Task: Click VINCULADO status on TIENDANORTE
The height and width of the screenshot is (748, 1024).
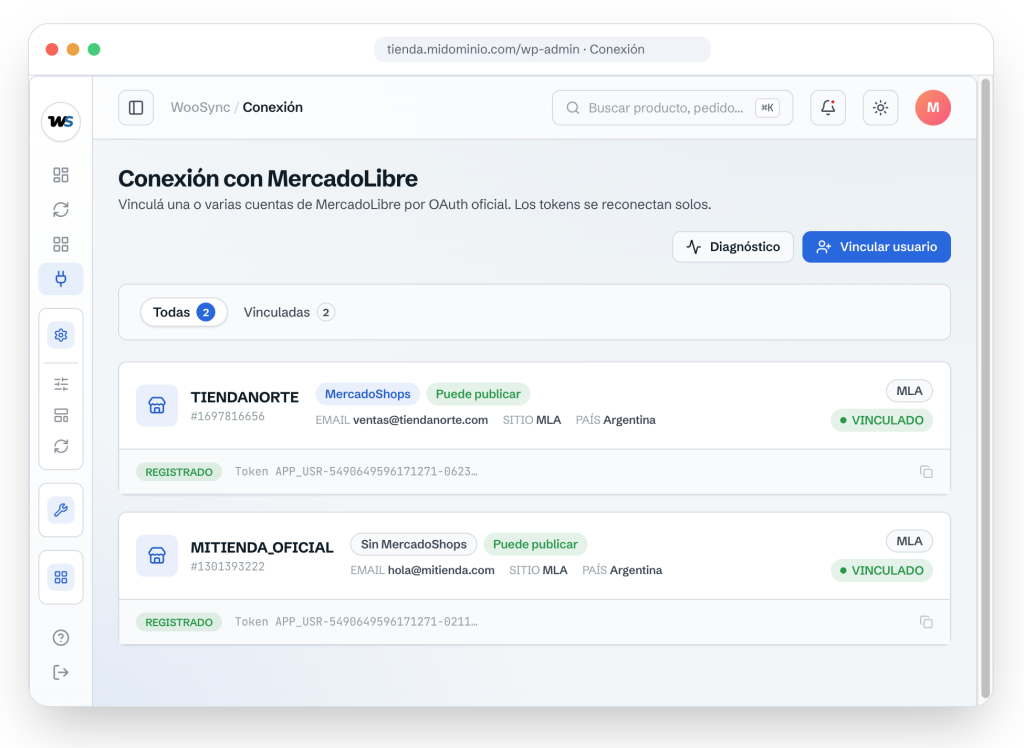Action: (x=882, y=420)
